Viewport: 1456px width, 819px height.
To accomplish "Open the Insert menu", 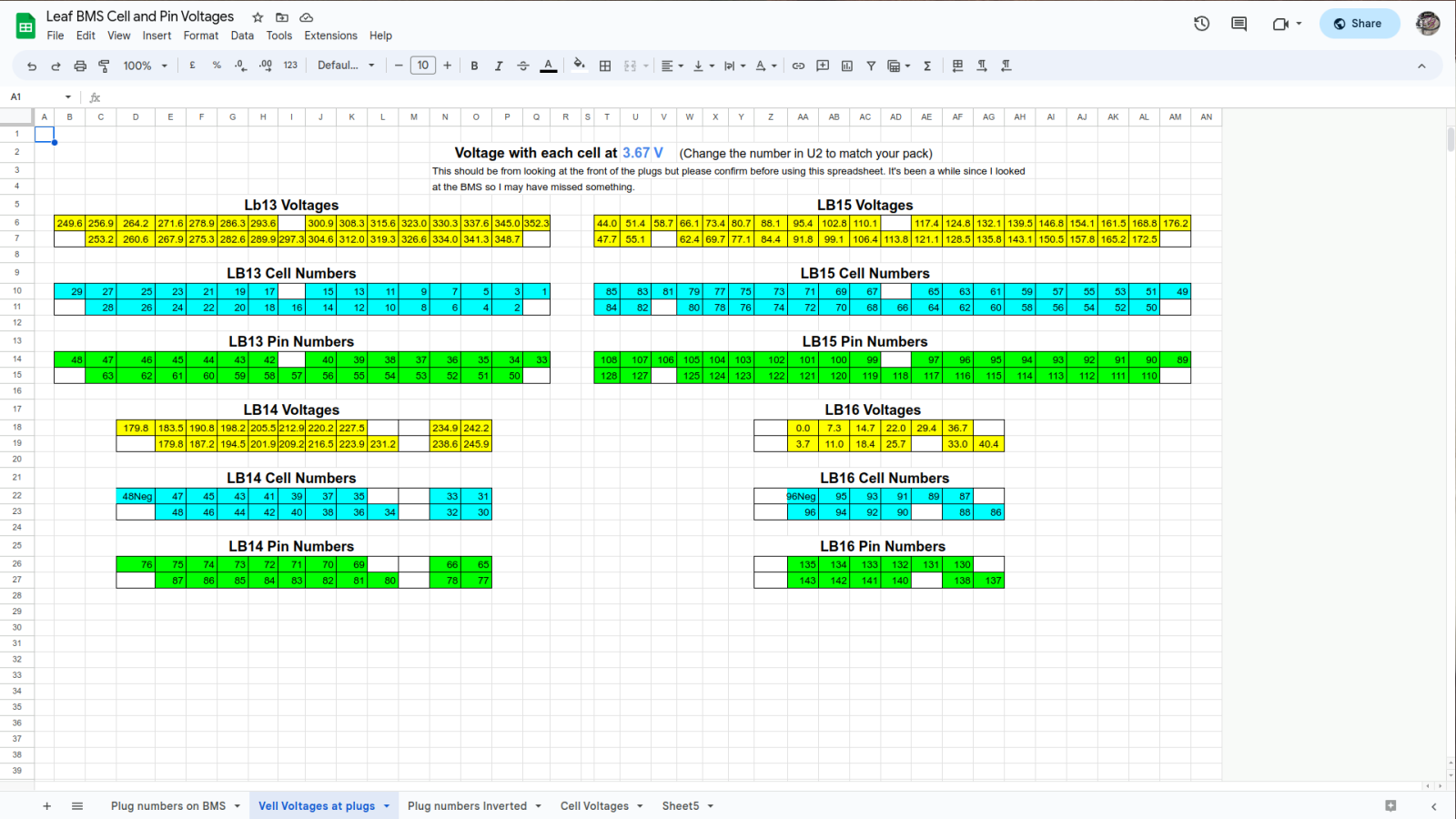I will (x=157, y=35).
